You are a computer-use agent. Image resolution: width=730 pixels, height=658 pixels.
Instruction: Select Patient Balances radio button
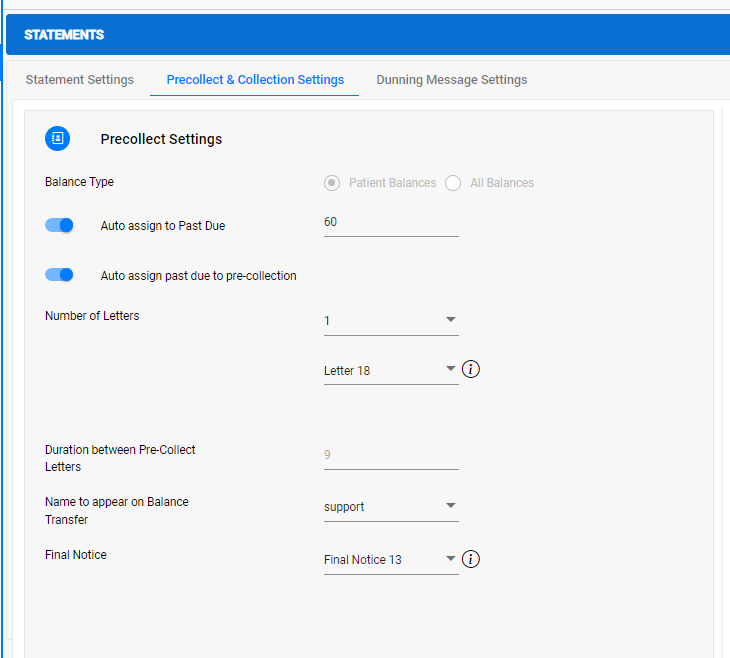point(332,183)
